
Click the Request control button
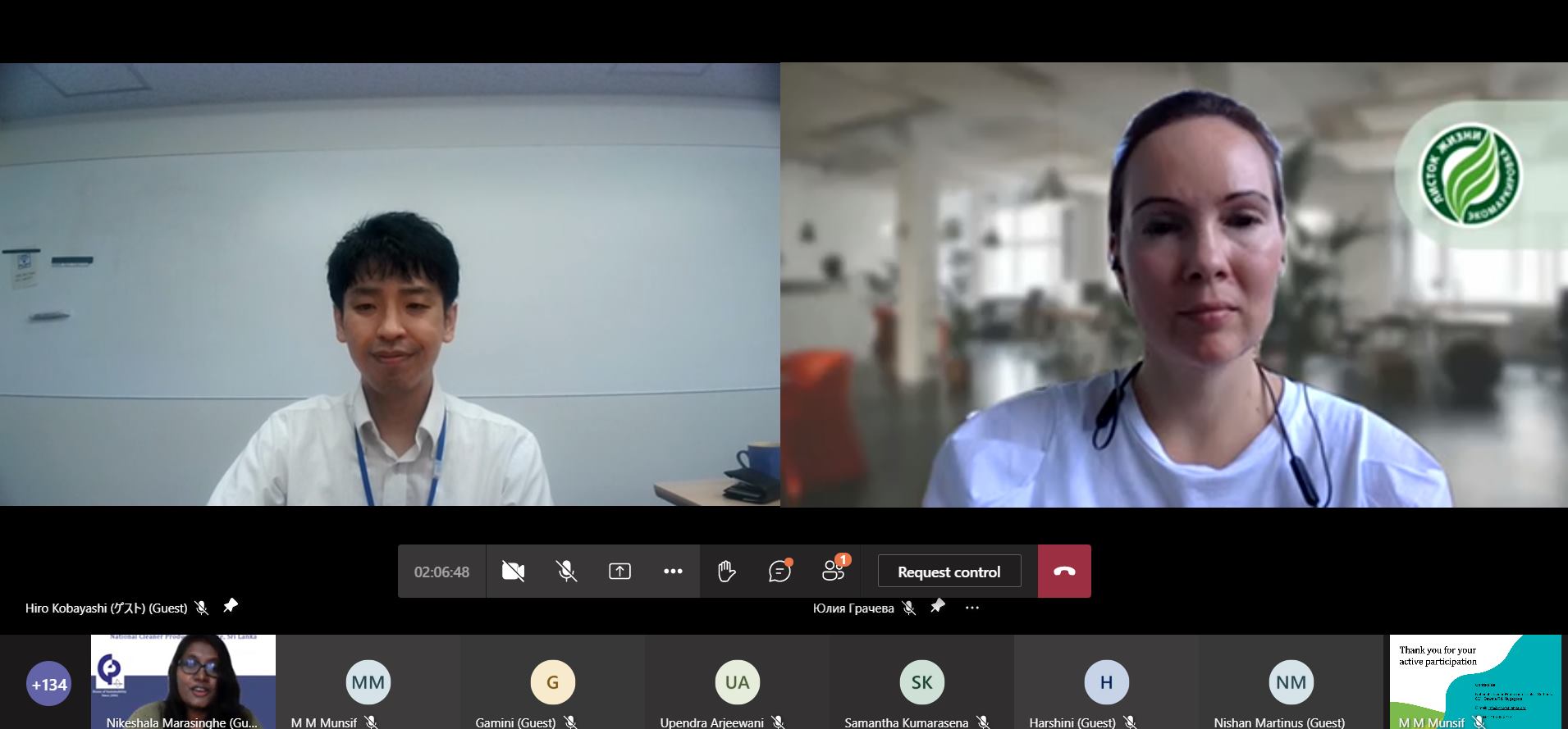(949, 572)
